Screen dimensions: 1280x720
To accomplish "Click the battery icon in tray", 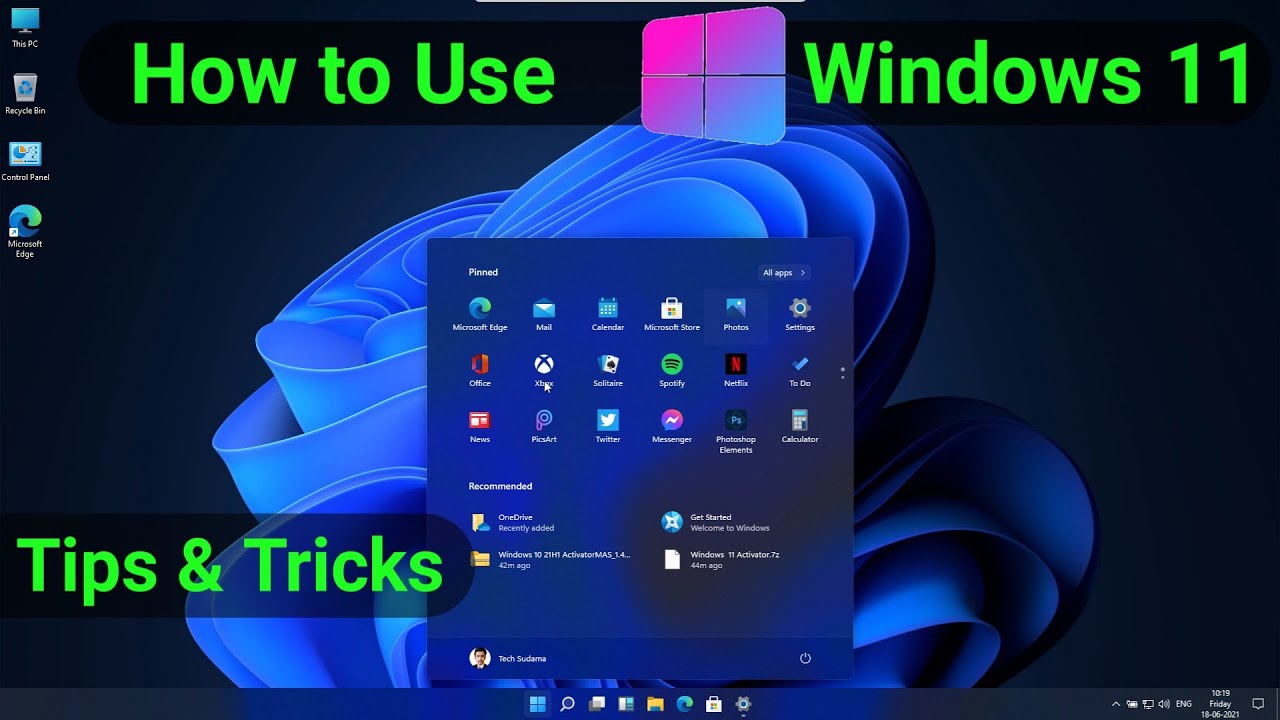I will point(1132,704).
